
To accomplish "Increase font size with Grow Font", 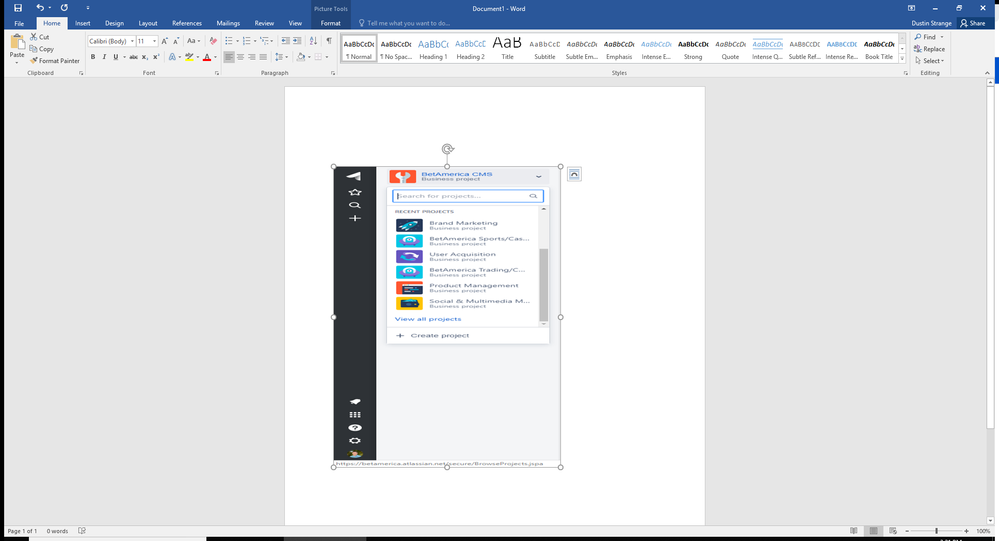I will coord(164,41).
